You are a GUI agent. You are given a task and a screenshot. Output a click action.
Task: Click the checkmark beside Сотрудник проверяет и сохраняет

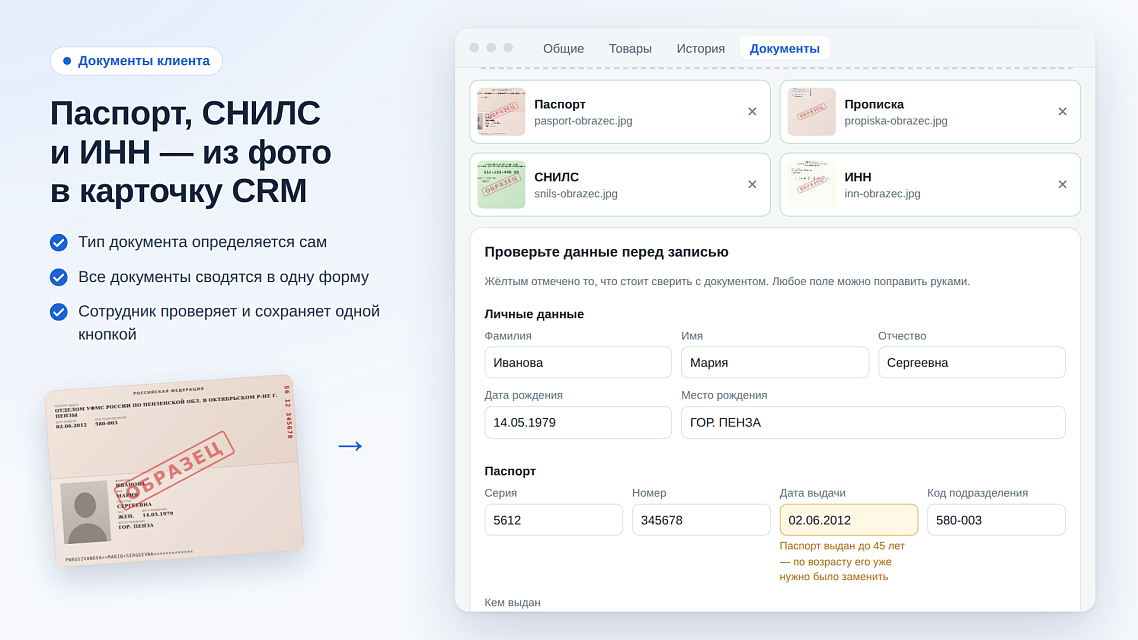(x=59, y=312)
